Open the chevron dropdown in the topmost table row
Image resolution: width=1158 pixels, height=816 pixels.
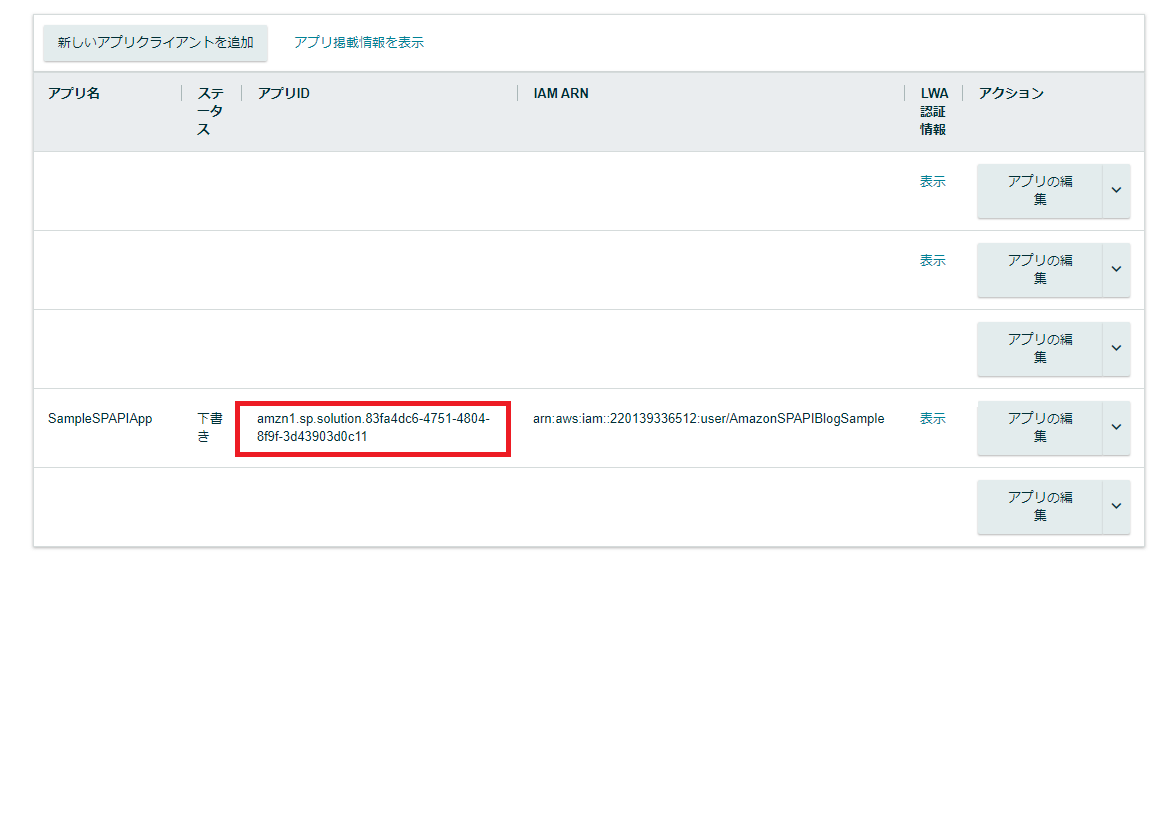[1116, 191]
